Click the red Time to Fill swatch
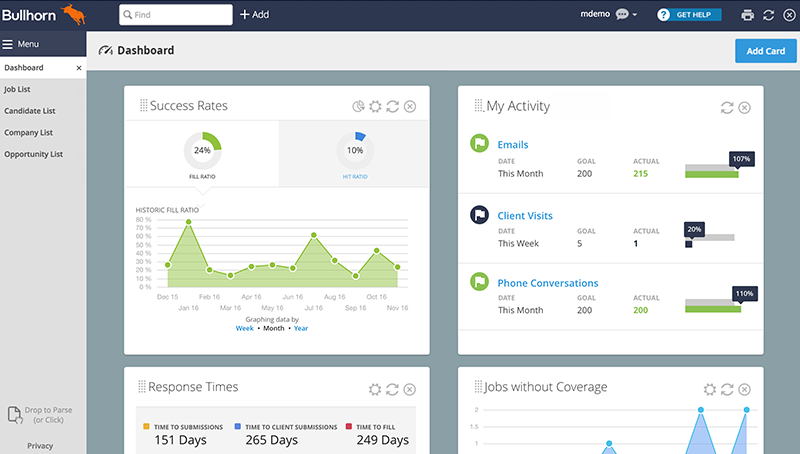The height and width of the screenshot is (454, 800). pyautogui.click(x=349, y=426)
